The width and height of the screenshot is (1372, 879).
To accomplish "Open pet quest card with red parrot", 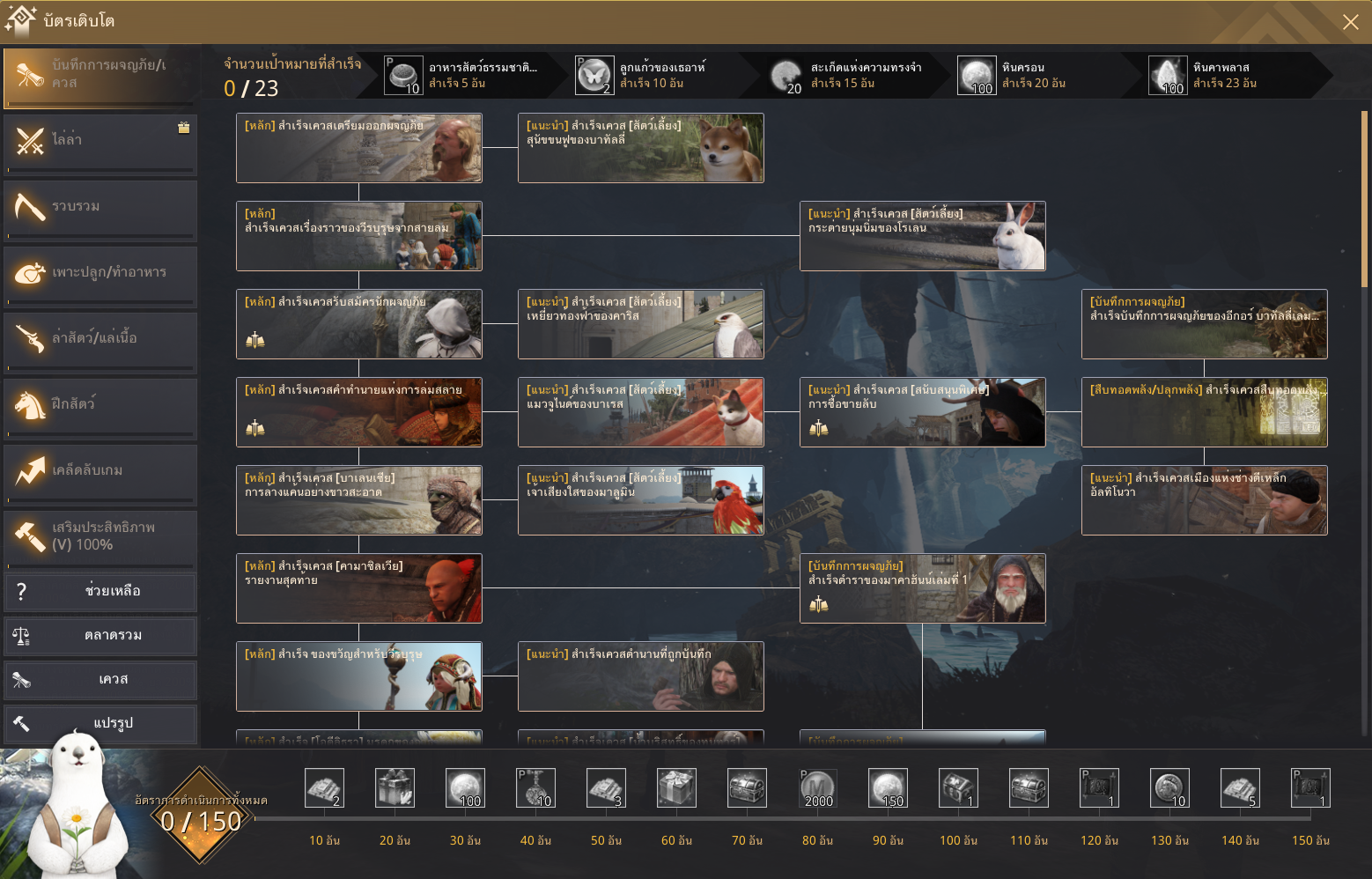I will pos(641,500).
